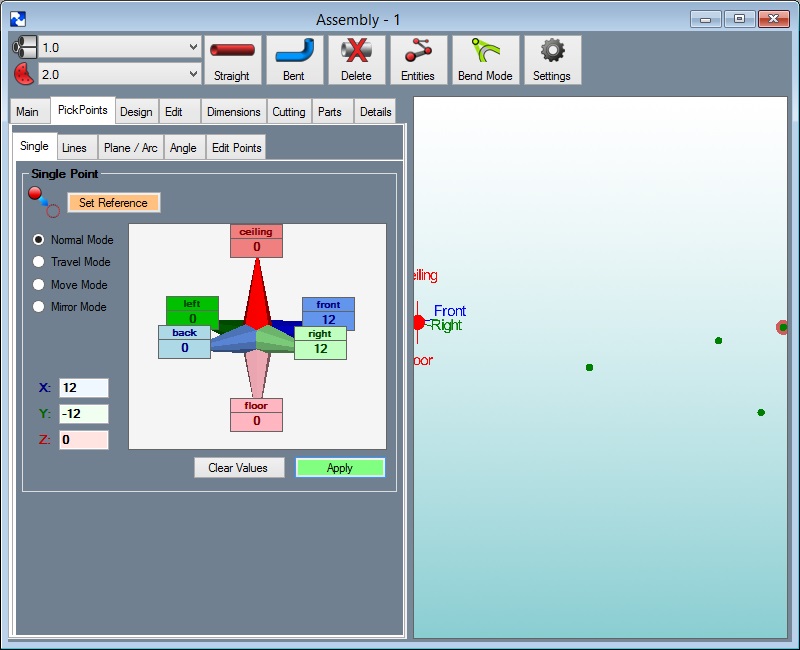Toggle Bend Mode in toolbar

[x=485, y=60]
